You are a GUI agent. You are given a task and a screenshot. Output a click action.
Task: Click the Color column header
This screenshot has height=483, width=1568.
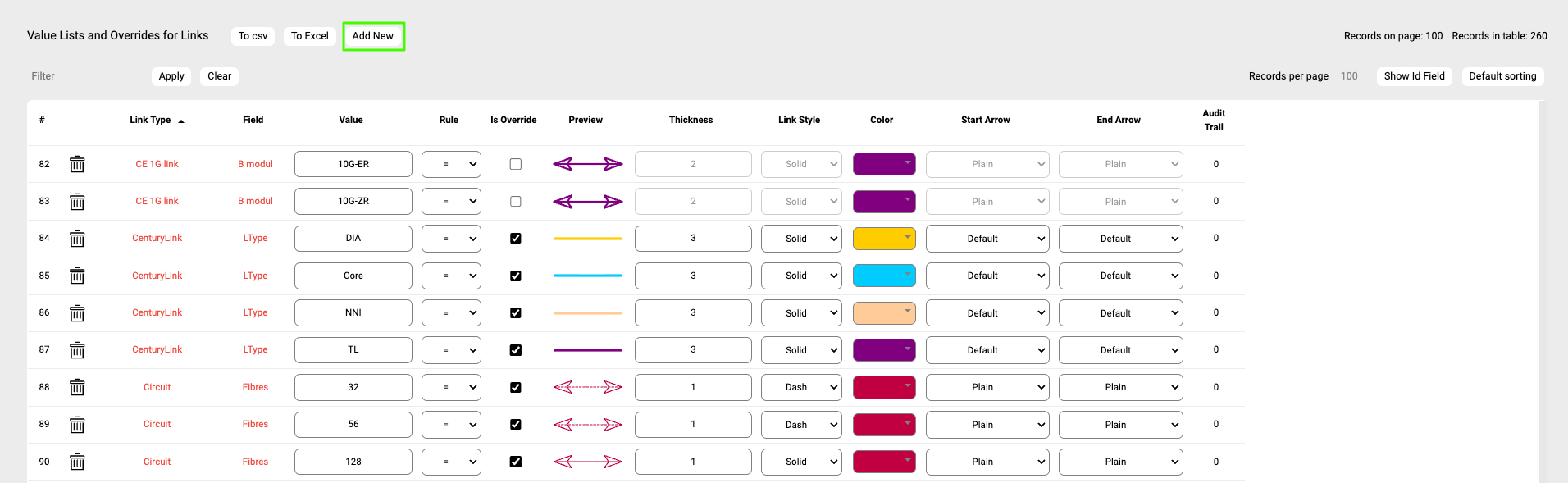pos(882,120)
